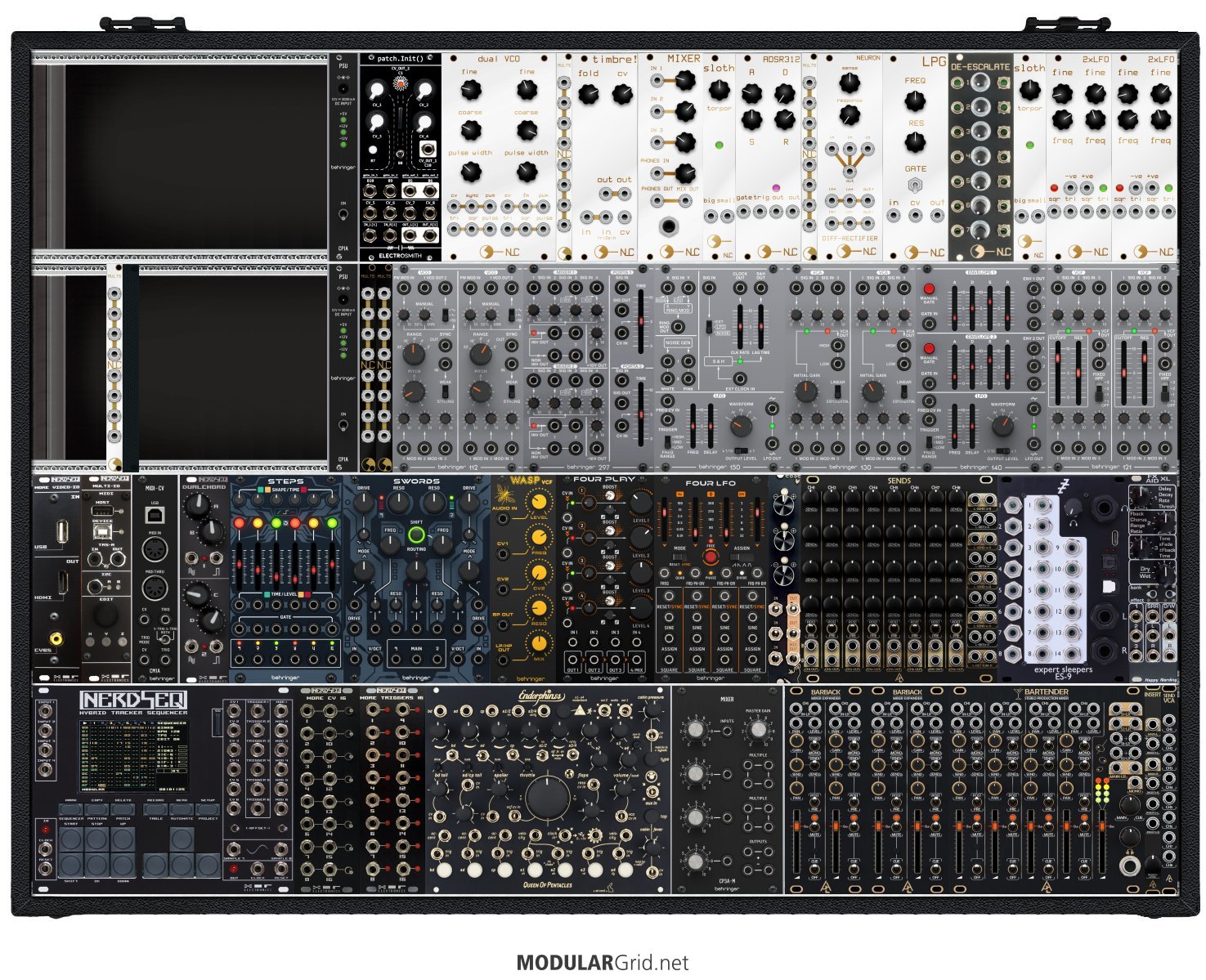Push the red Manual Gate button on Envelope 2
The image size is (1206, 980).
pos(929,348)
